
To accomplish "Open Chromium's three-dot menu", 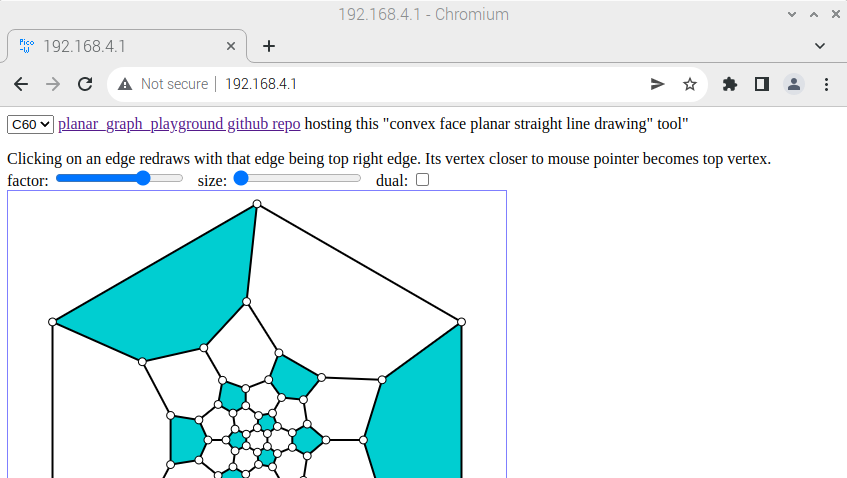I will click(x=826, y=84).
